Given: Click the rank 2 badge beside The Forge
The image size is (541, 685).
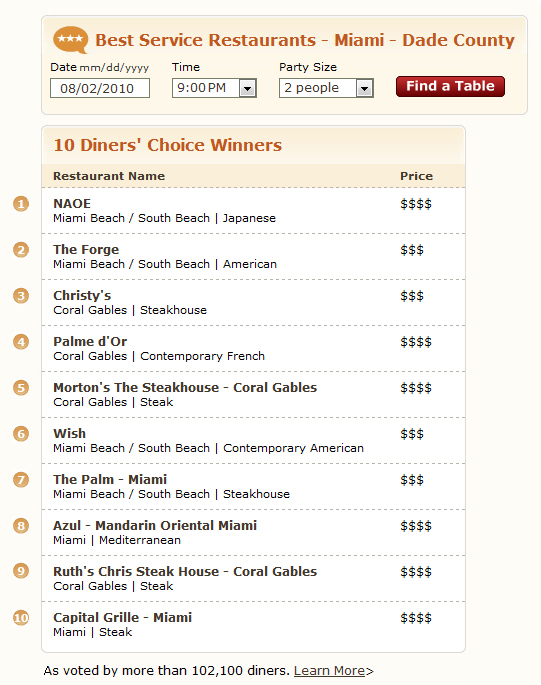Looking at the screenshot, I should click(21, 250).
